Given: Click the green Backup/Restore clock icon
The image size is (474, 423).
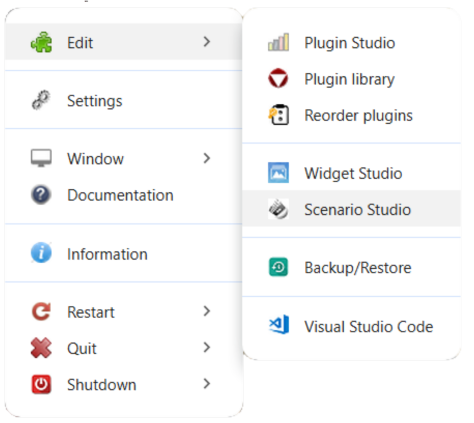Looking at the screenshot, I should click(x=278, y=267).
